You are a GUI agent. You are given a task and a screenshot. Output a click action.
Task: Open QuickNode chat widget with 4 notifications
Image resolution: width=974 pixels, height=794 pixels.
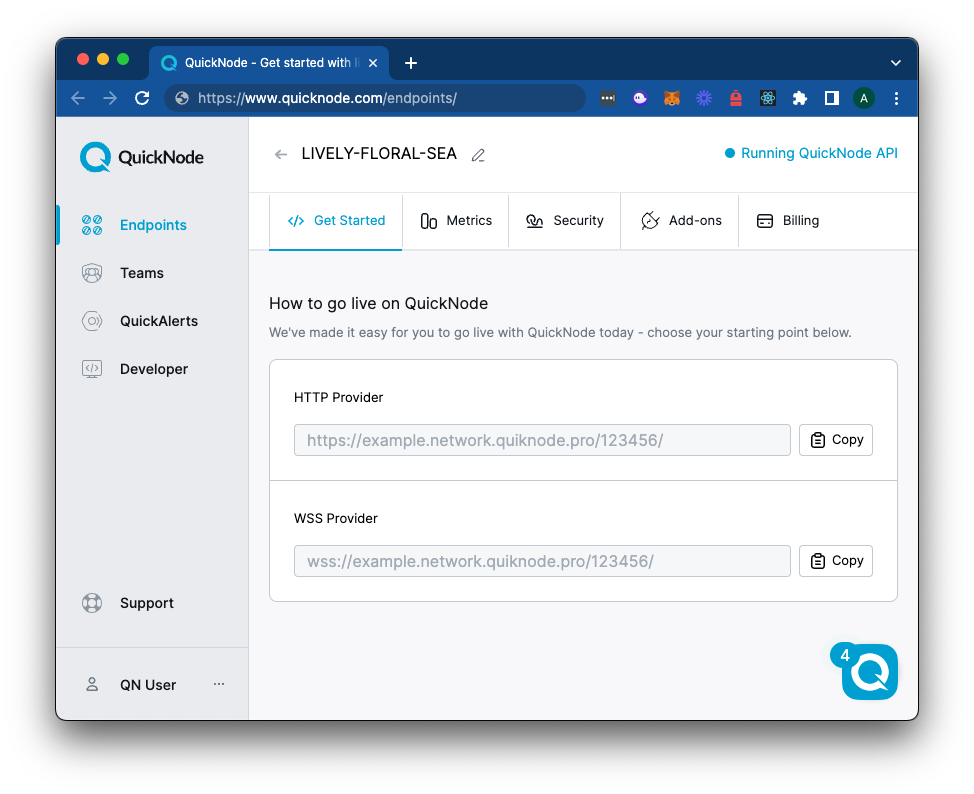click(x=868, y=672)
